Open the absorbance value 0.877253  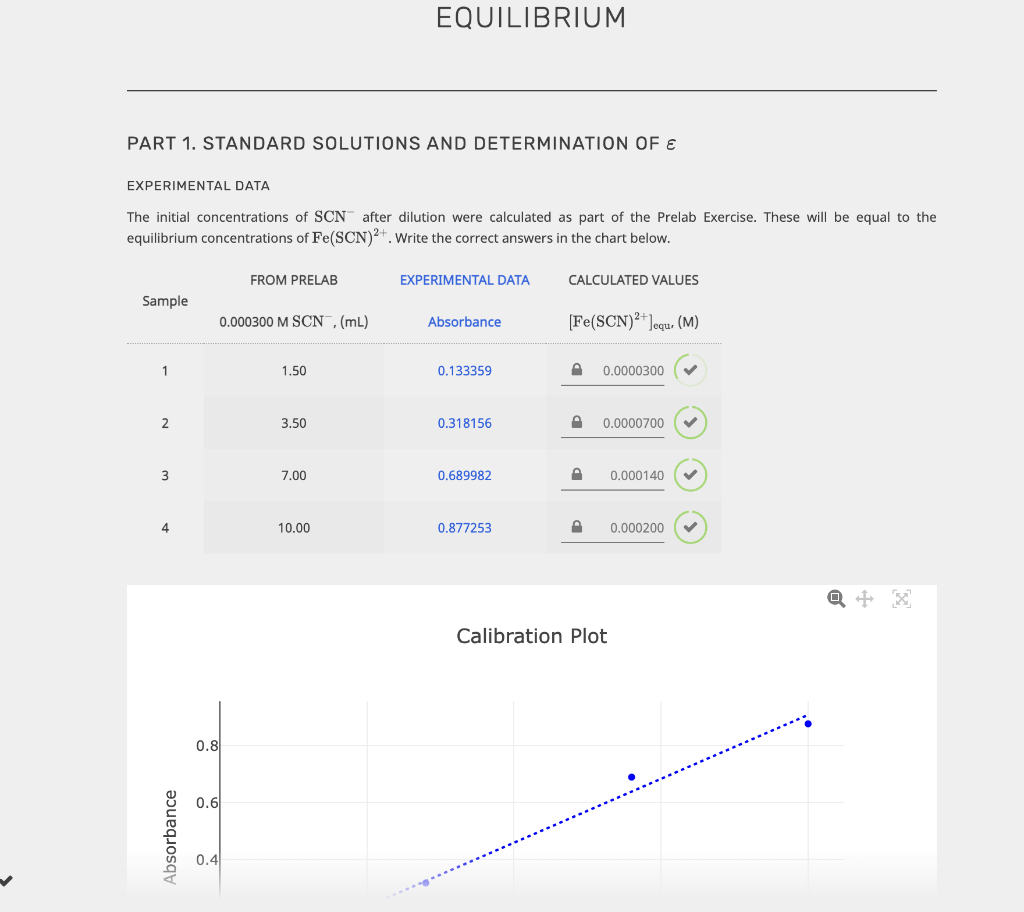(x=464, y=527)
